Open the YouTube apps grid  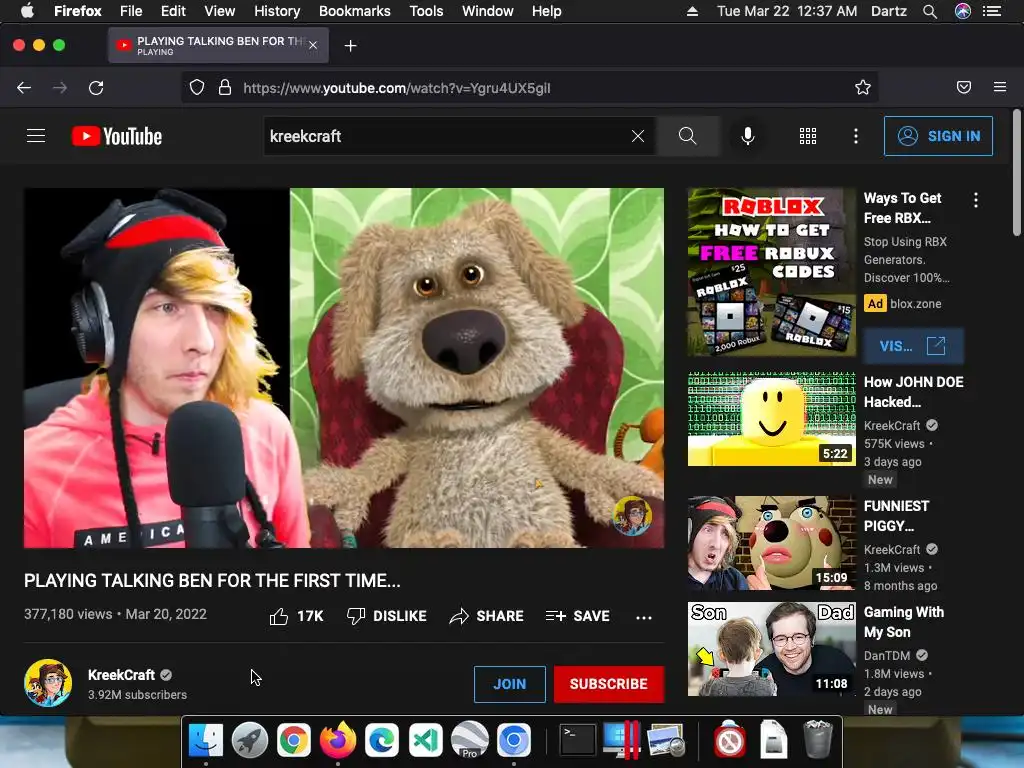point(808,136)
